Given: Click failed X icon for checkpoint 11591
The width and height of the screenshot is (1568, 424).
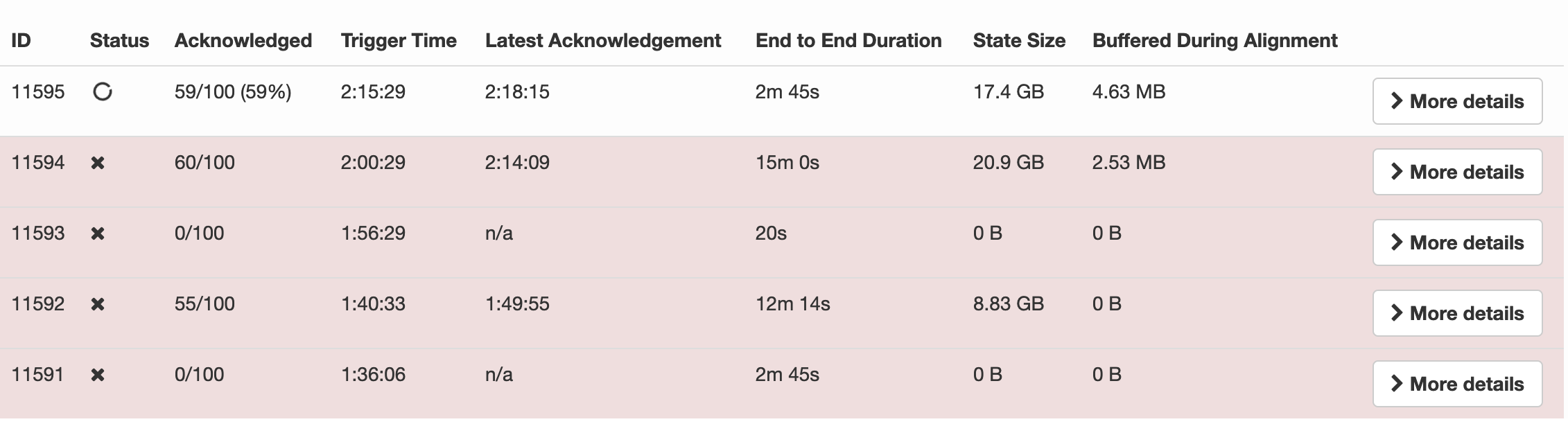Looking at the screenshot, I should 98,375.
